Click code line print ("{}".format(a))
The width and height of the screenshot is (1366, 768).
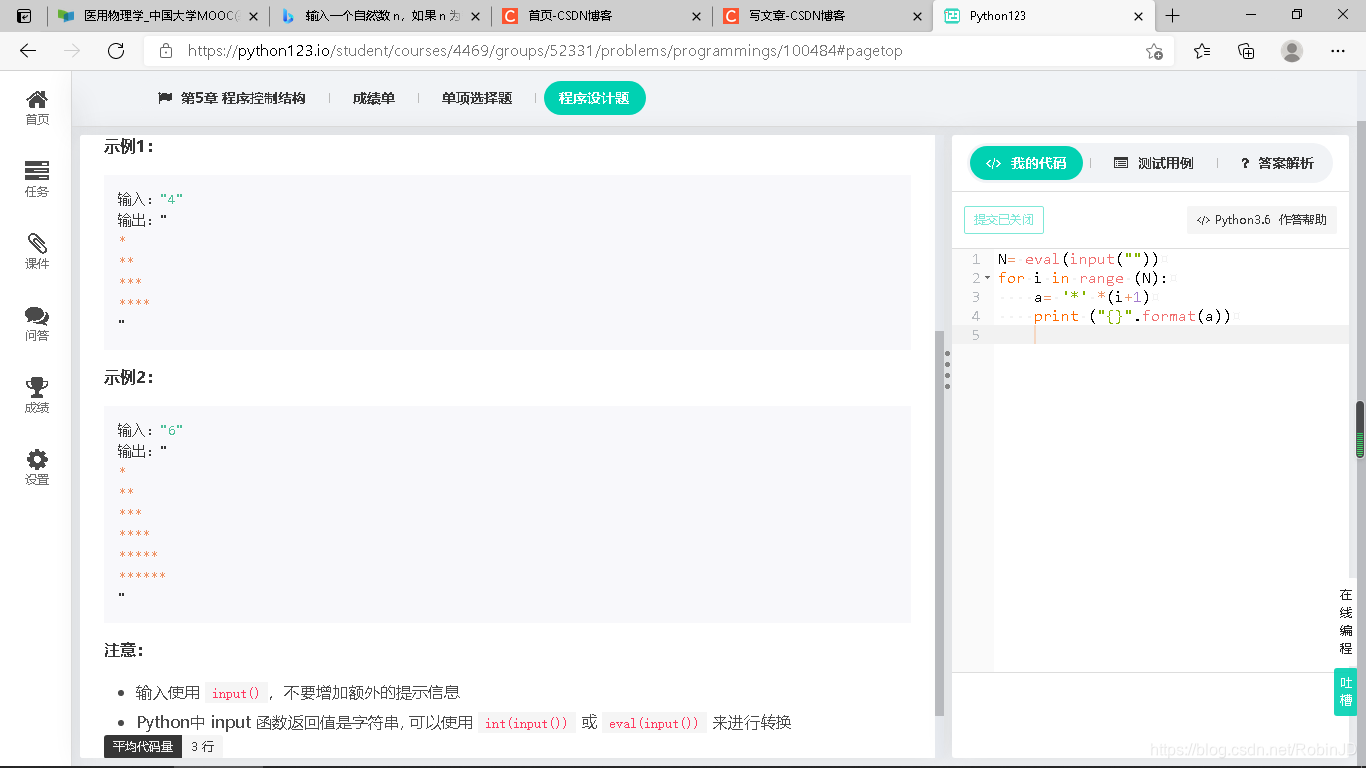(1132, 316)
